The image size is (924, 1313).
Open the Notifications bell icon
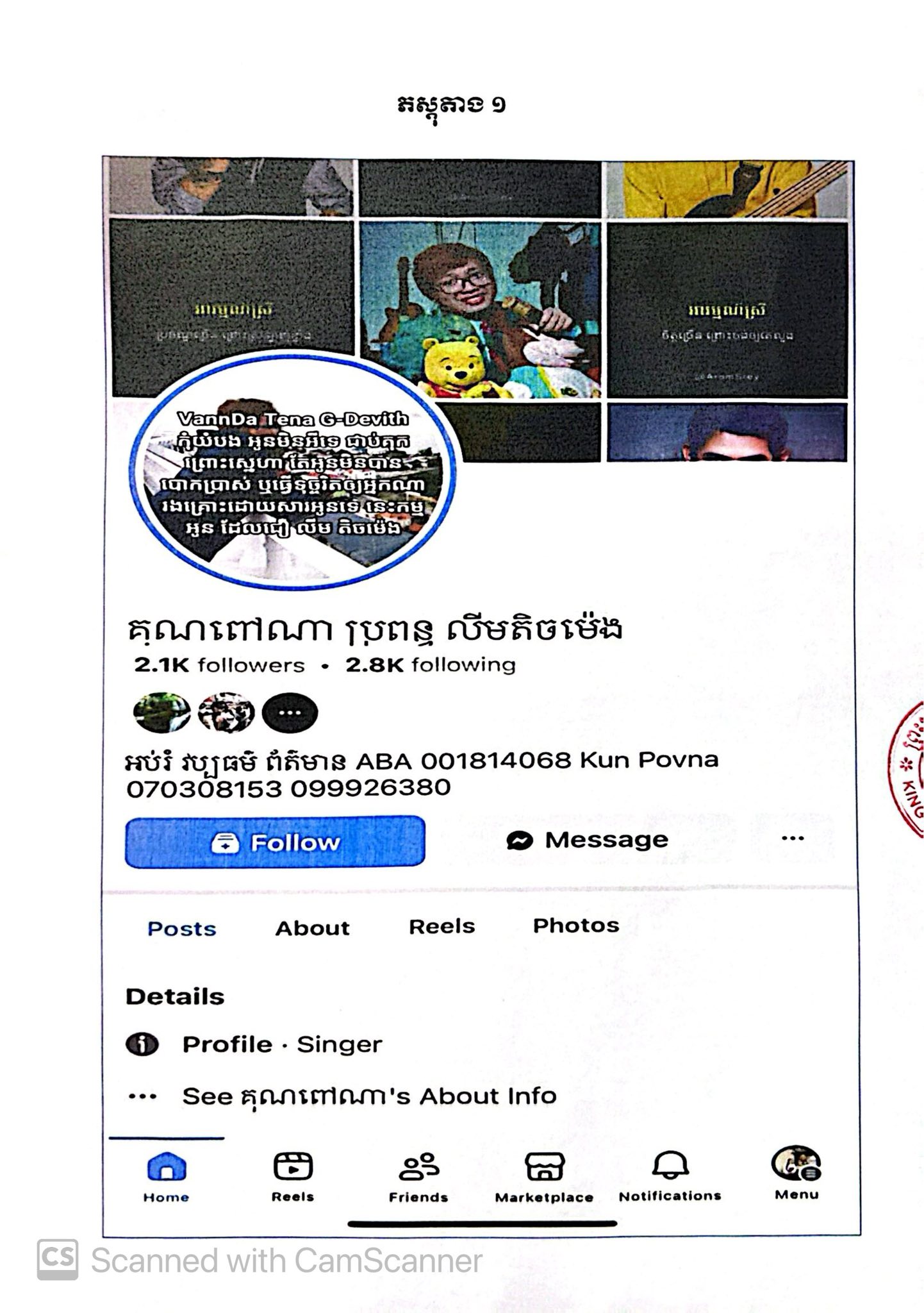click(670, 1165)
